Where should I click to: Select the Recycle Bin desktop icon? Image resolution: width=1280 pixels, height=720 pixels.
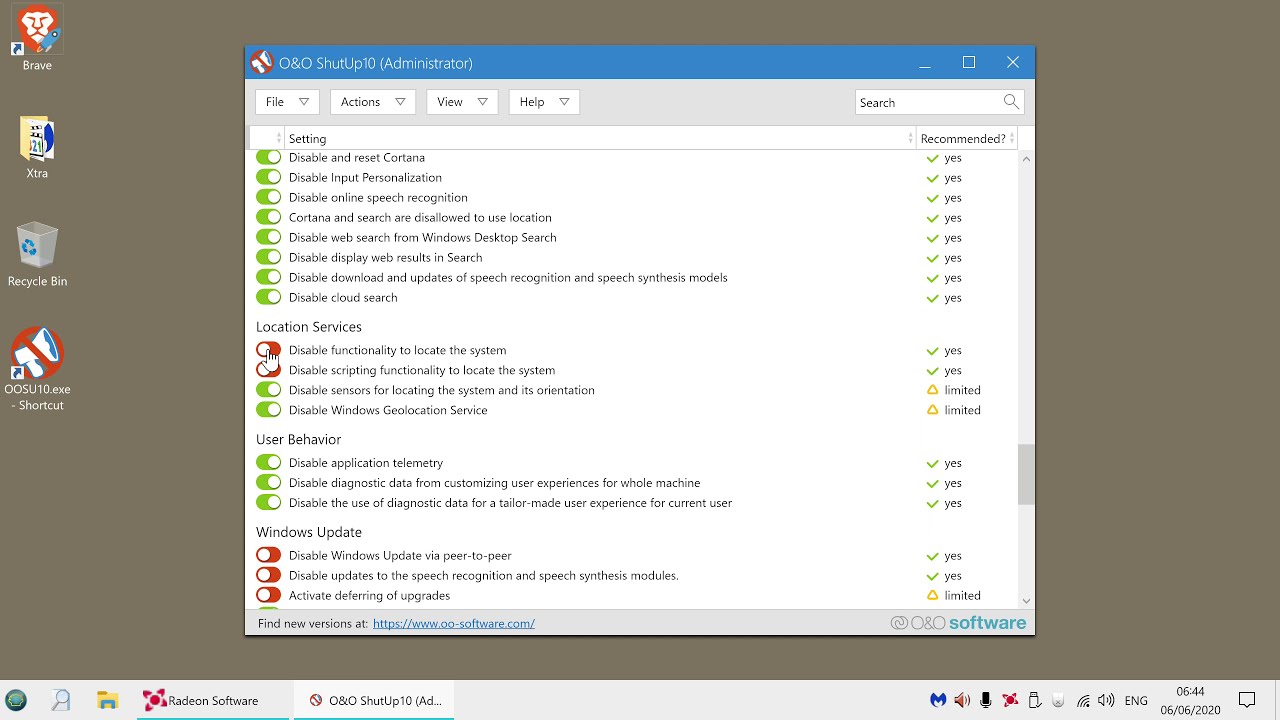coord(37,255)
